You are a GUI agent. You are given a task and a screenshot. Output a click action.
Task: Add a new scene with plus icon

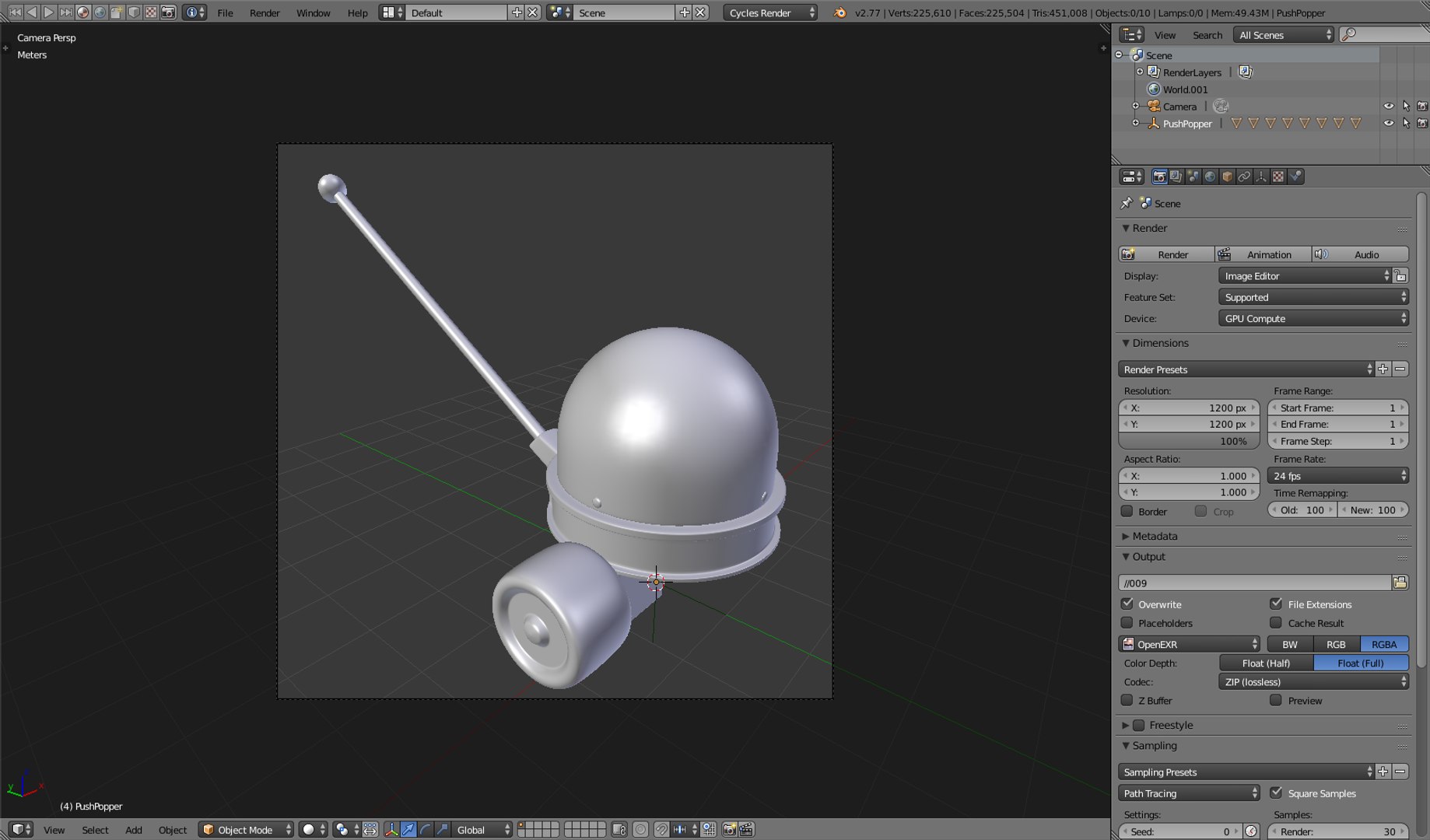pyautogui.click(x=685, y=12)
